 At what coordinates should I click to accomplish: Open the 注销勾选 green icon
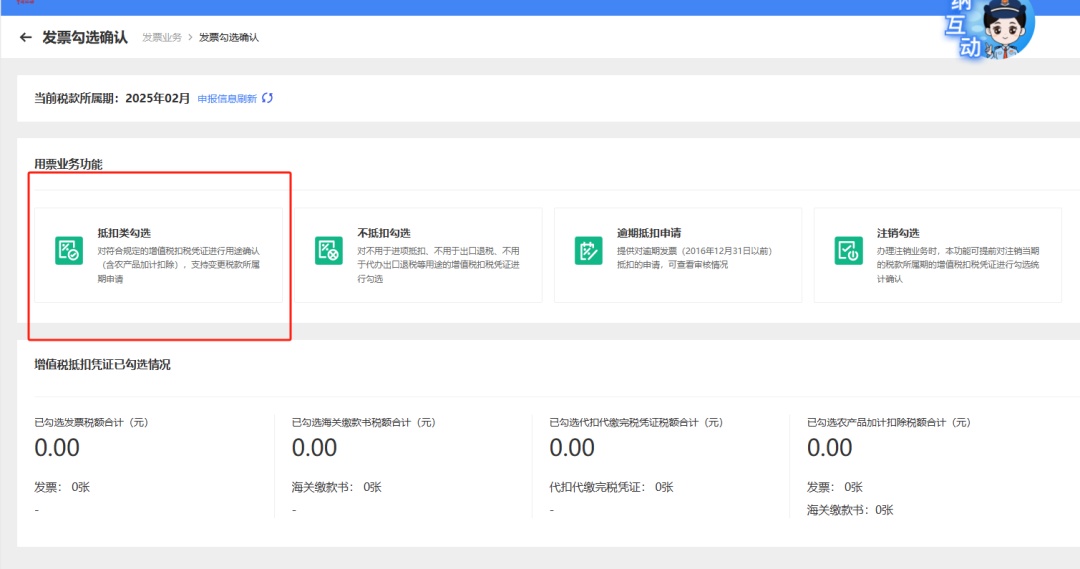[848, 250]
